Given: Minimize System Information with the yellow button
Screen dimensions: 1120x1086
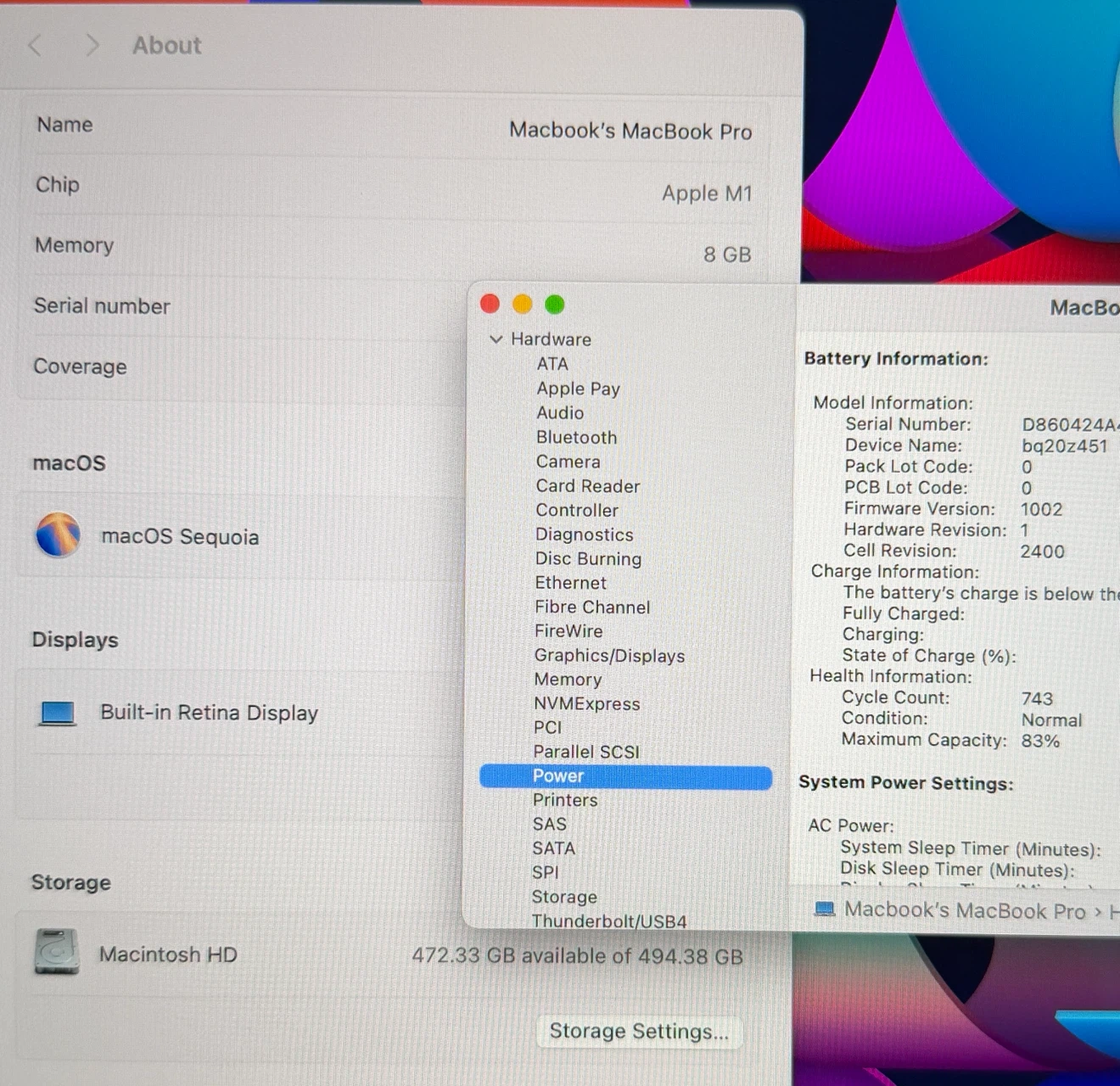Looking at the screenshot, I should (523, 304).
